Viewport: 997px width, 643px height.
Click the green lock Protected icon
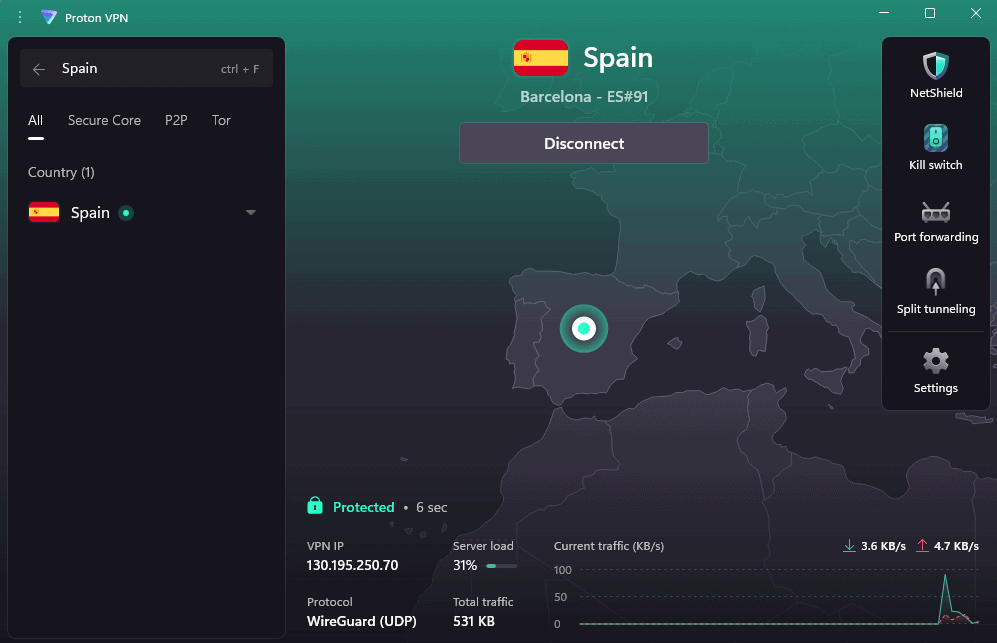tap(315, 506)
